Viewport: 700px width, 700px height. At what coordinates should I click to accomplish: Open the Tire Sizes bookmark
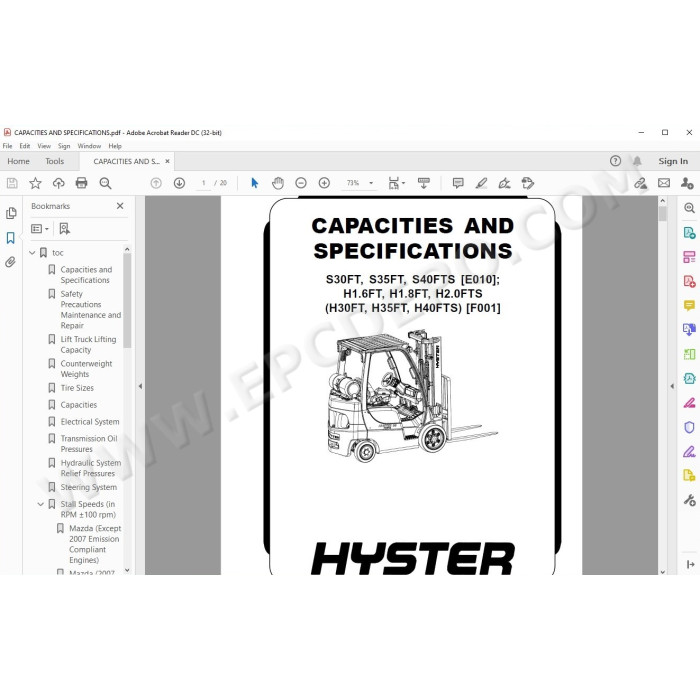(77, 388)
